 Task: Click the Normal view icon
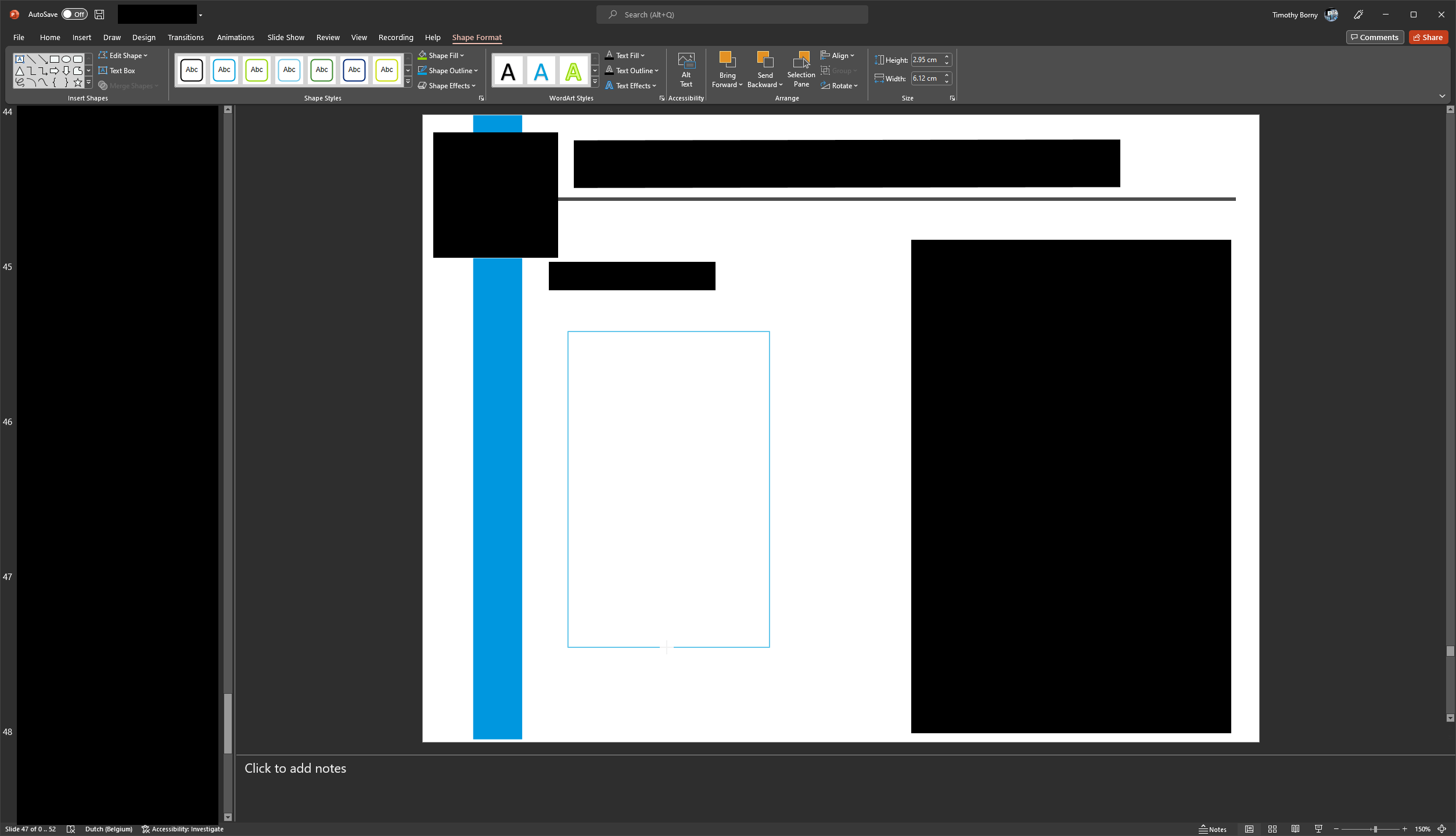point(1249,829)
